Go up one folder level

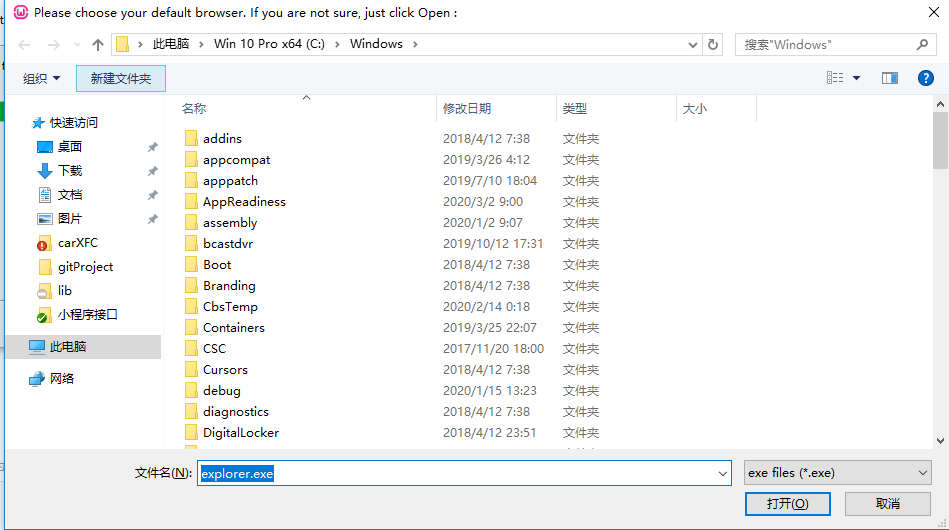click(x=97, y=45)
